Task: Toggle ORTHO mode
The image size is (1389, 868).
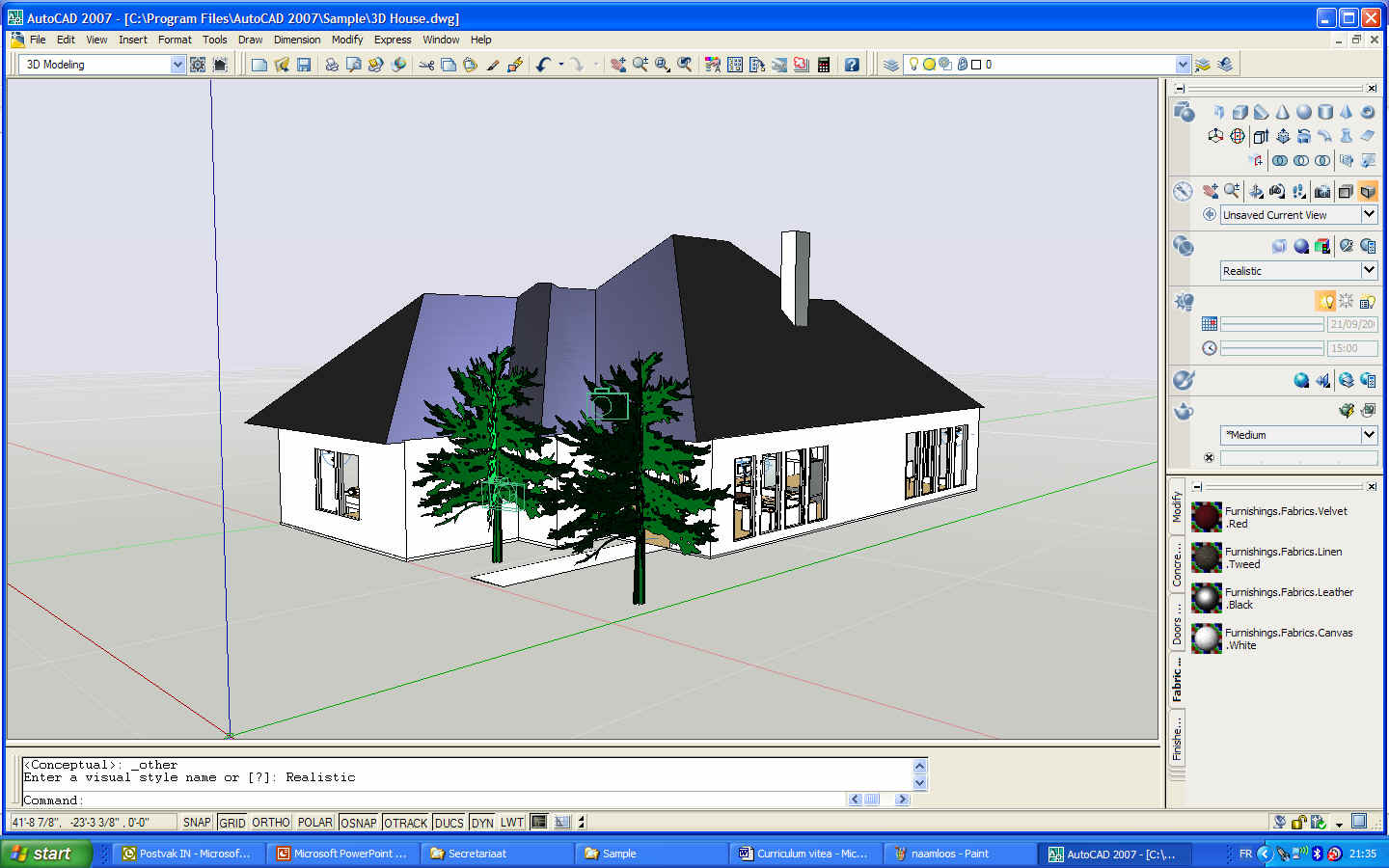Action: click(271, 823)
